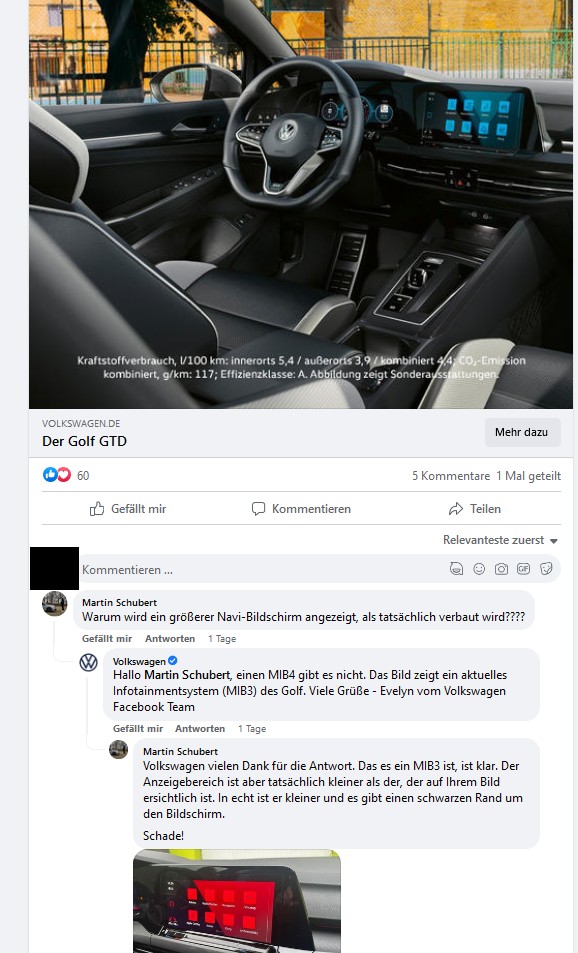
Task: Insert an avatar sticker via comment box icon
Action: click(x=456, y=569)
